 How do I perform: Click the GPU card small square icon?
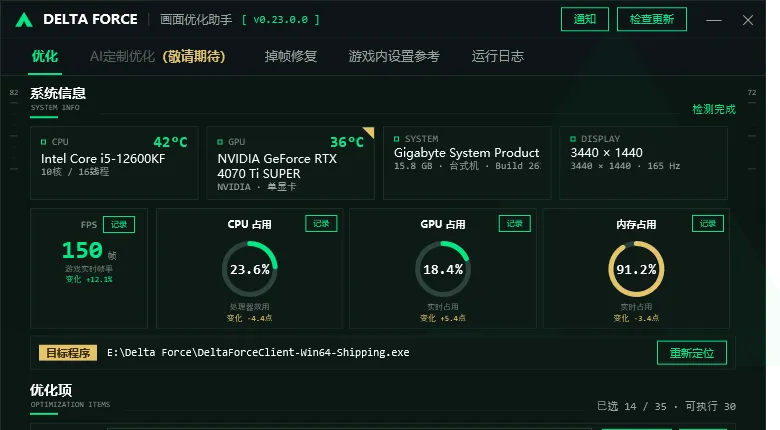(x=220, y=142)
